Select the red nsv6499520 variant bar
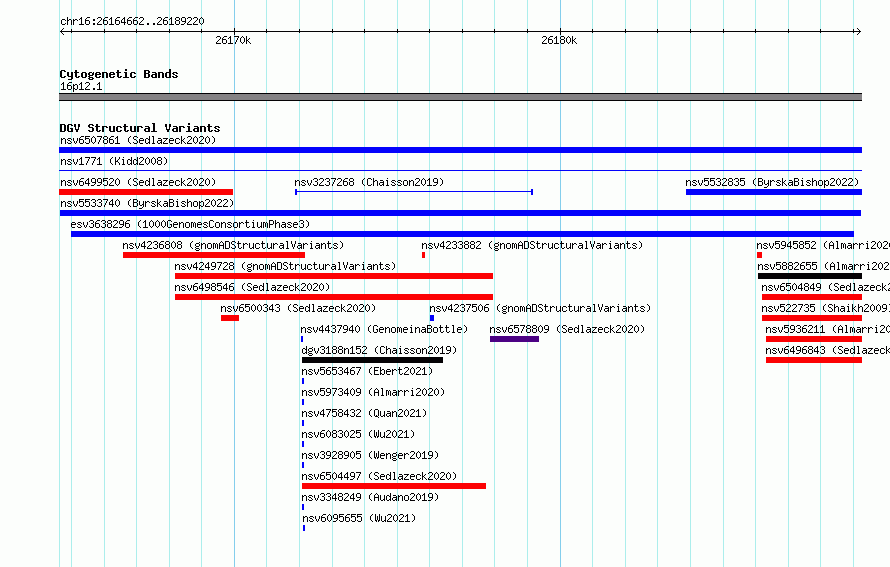 pos(146,192)
